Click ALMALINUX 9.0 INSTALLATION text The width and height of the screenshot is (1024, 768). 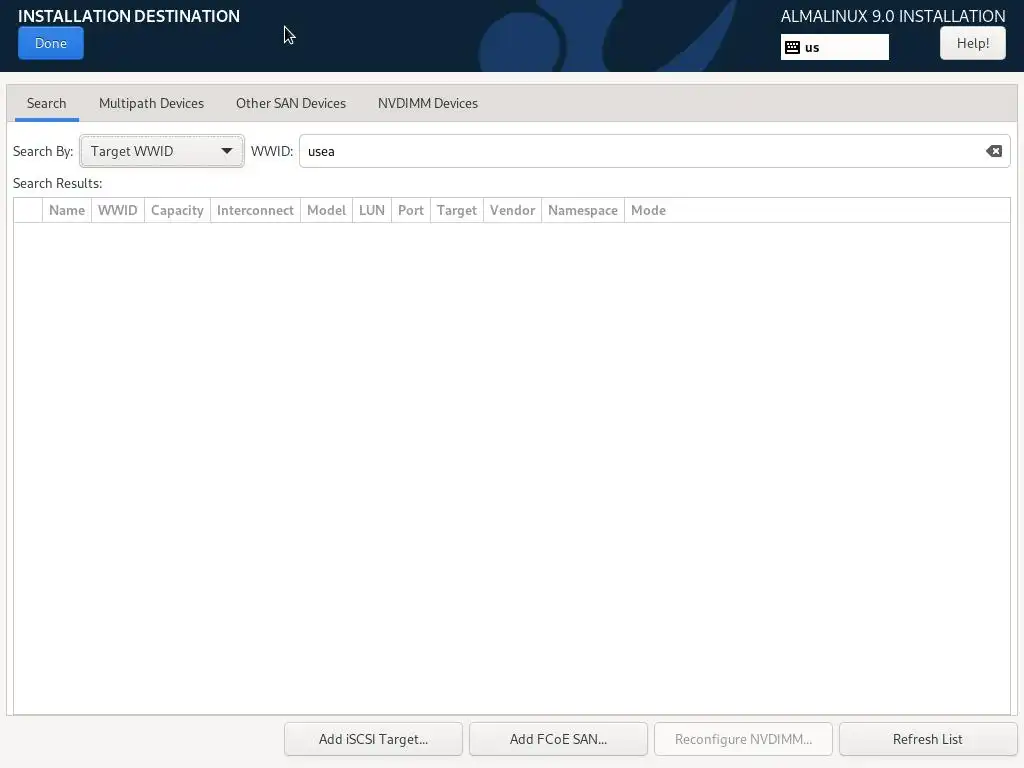(x=893, y=16)
